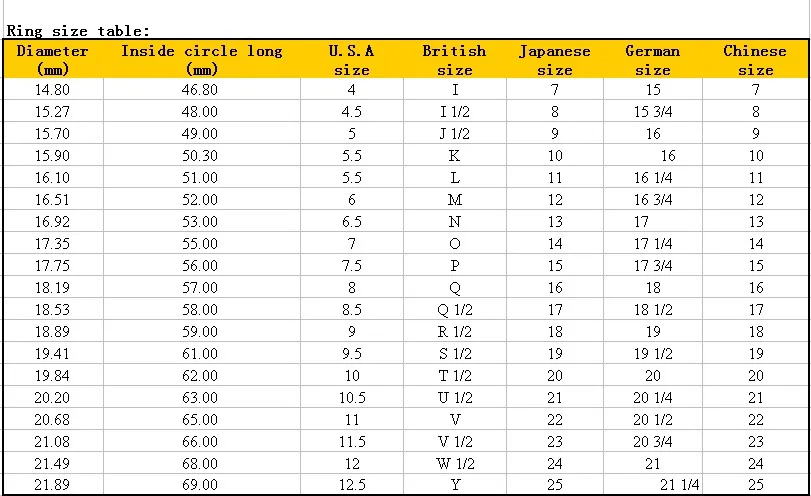Image resolution: width=811 pixels, height=496 pixels.
Task: Select the cell with diameter 14.80
Action: [x=53, y=89]
